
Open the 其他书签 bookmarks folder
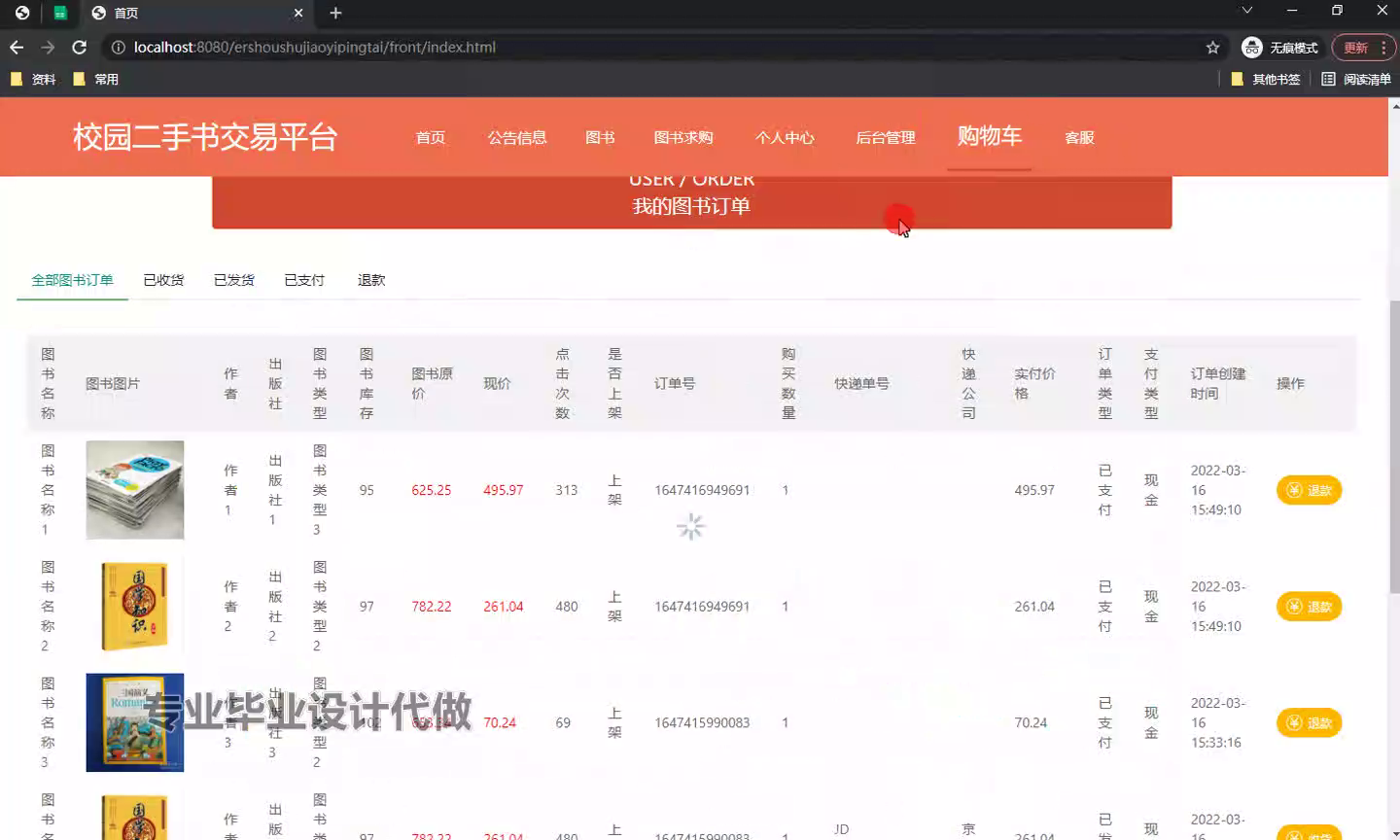pyautogui.click(x=1265, y=79)
